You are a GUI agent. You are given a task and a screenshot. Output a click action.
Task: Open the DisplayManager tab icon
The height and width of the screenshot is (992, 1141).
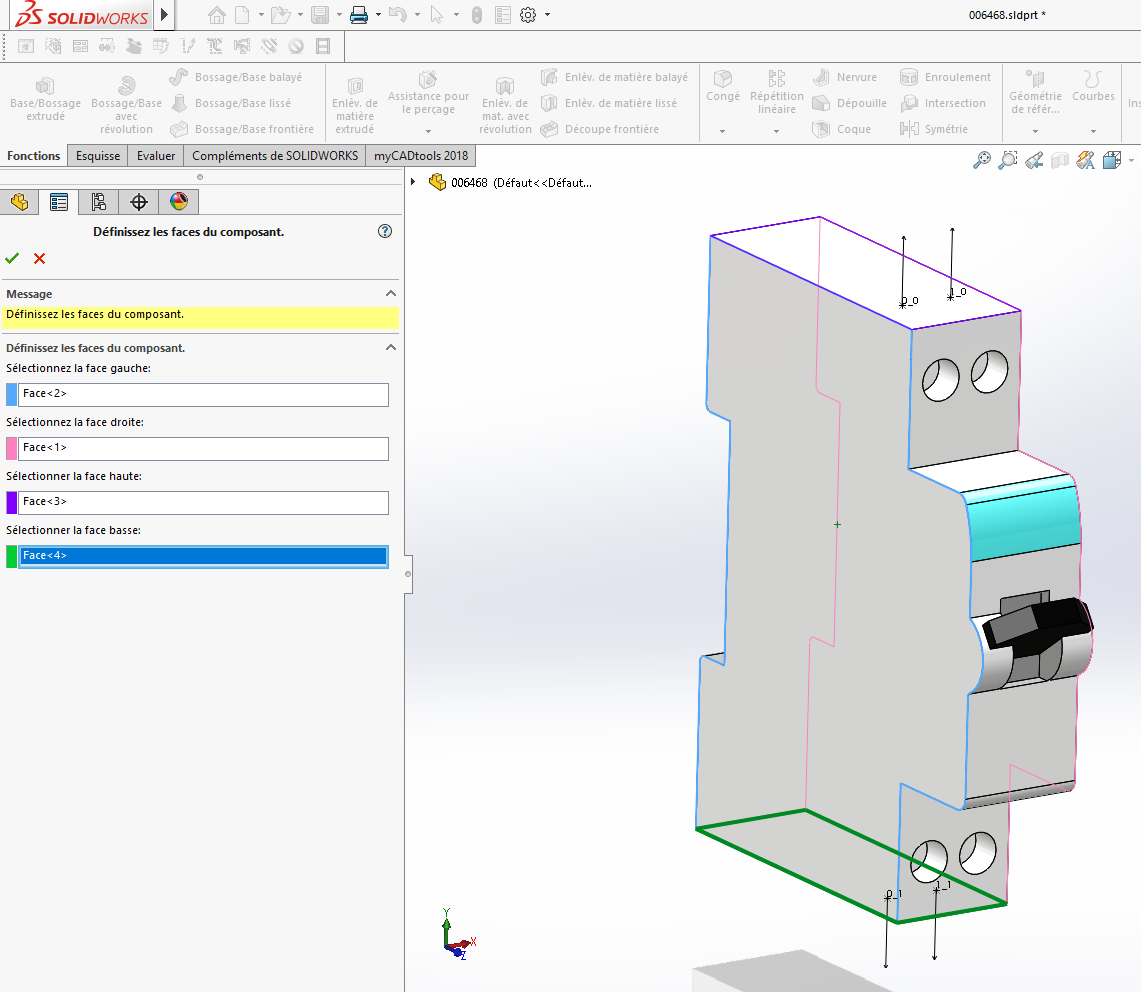pos(178,202)
